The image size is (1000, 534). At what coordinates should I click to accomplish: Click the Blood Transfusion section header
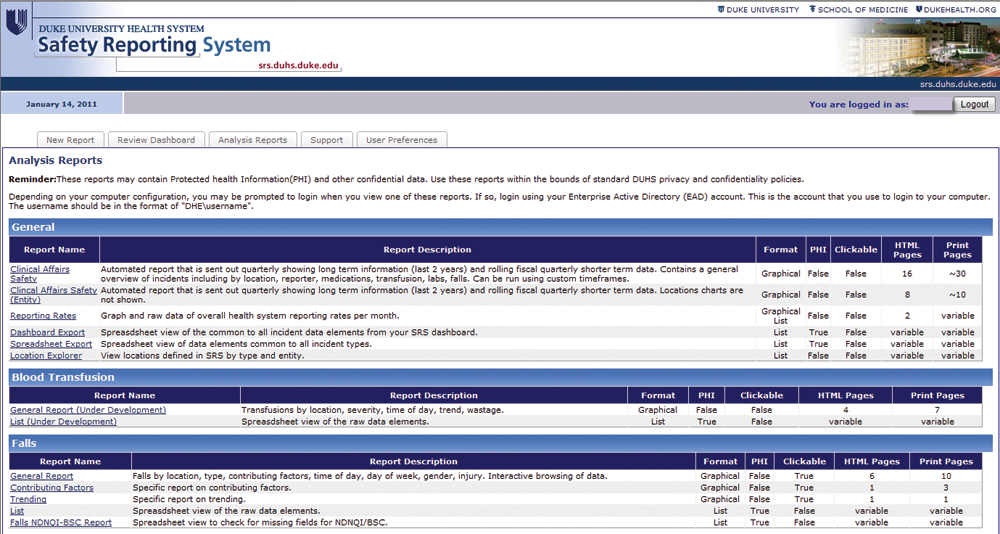[x=501, y=377]
